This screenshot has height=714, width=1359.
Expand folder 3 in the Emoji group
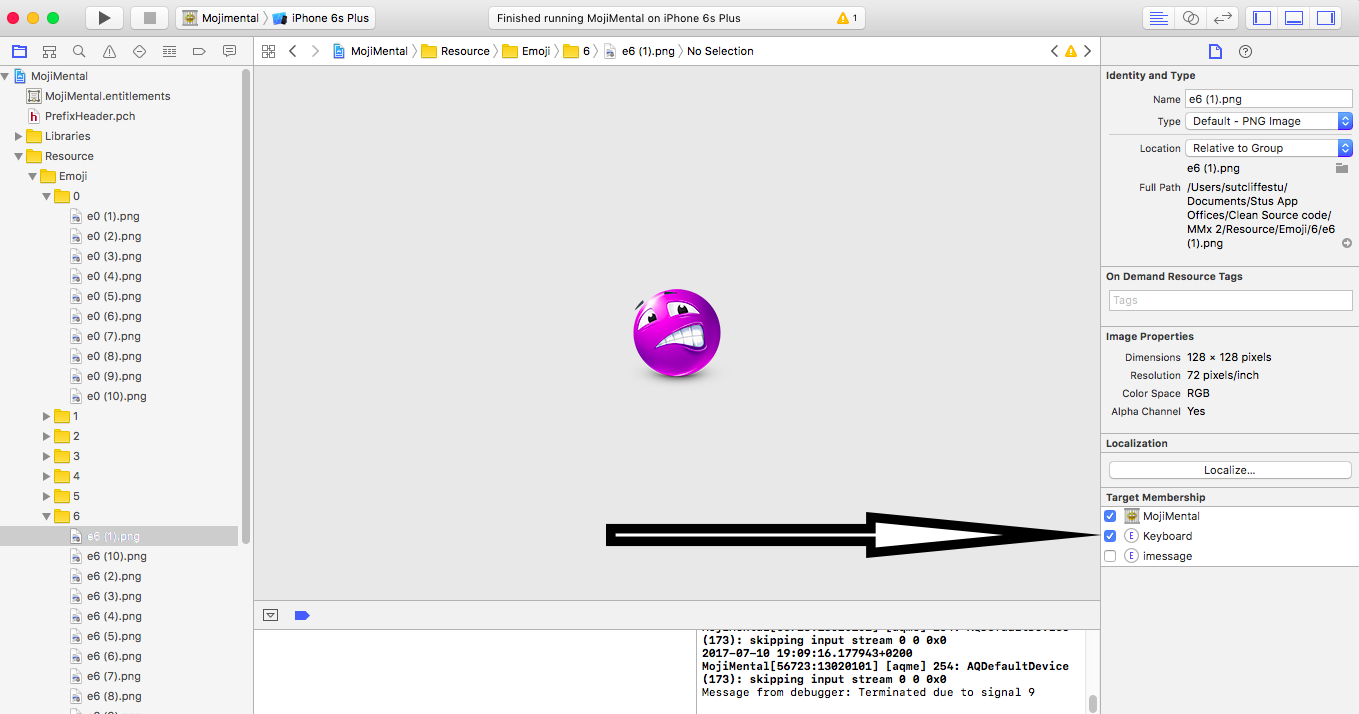46,456
